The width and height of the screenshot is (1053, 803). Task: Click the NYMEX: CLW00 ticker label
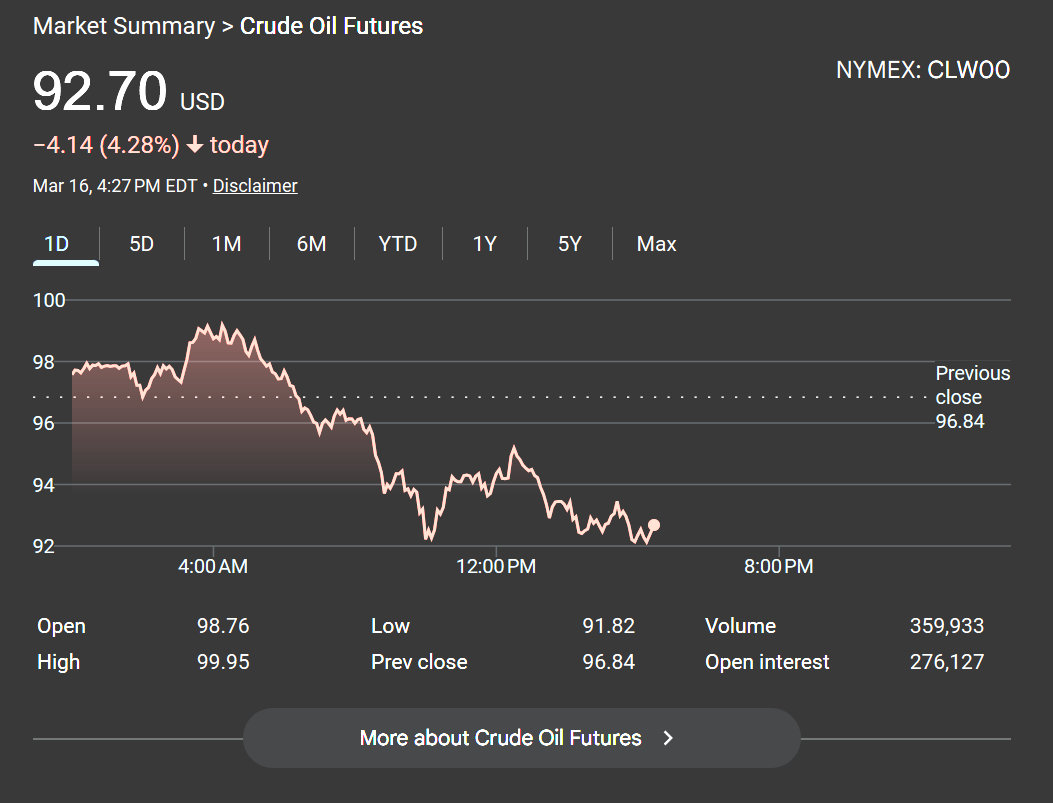click(x=922, y=70)
